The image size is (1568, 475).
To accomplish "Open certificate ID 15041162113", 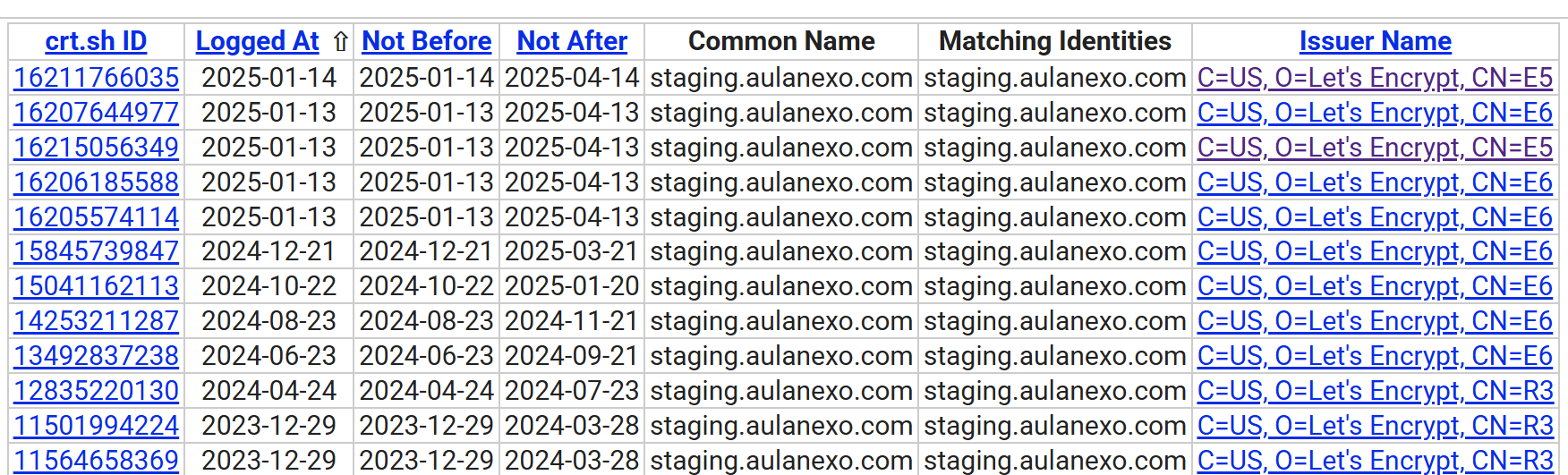I will [x=97, y=286].
